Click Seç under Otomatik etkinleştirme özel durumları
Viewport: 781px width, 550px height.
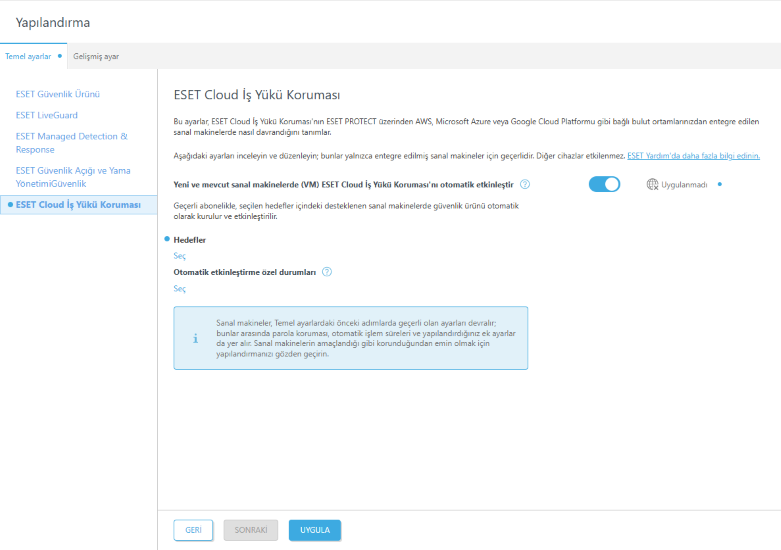pyautogui.click(x=179, y=288)
